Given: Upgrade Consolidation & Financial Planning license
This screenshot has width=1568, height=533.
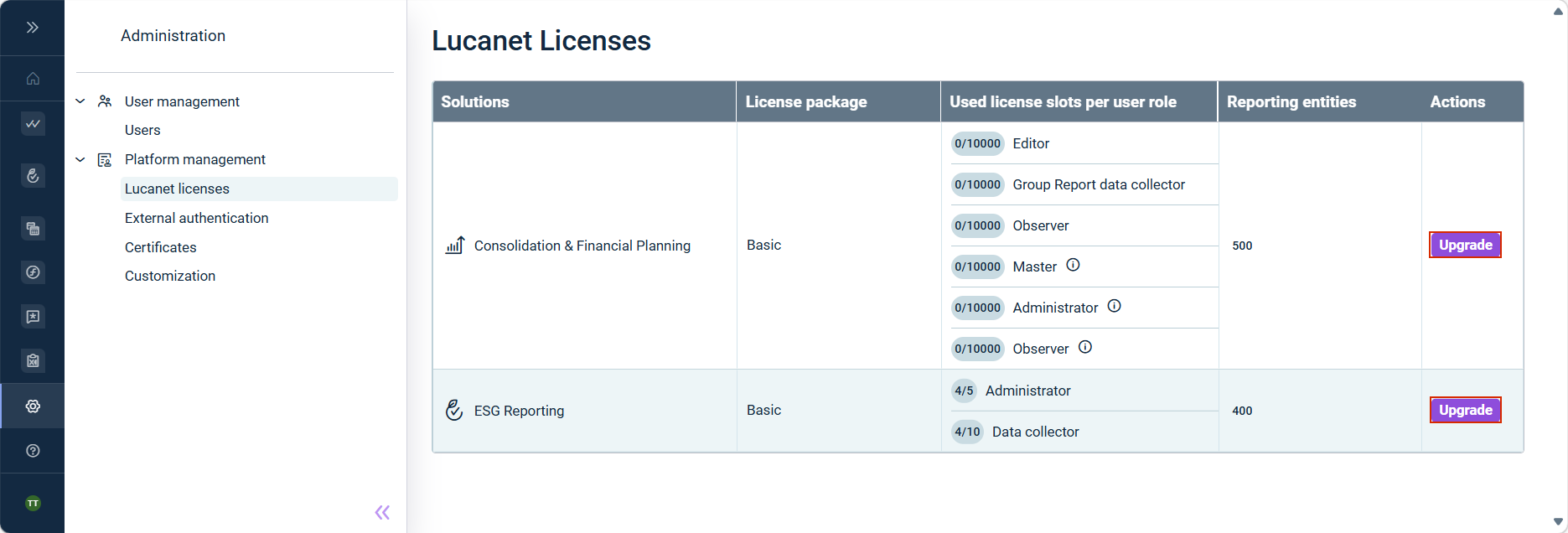Looking at the screenshot, I should point(1465,245).
